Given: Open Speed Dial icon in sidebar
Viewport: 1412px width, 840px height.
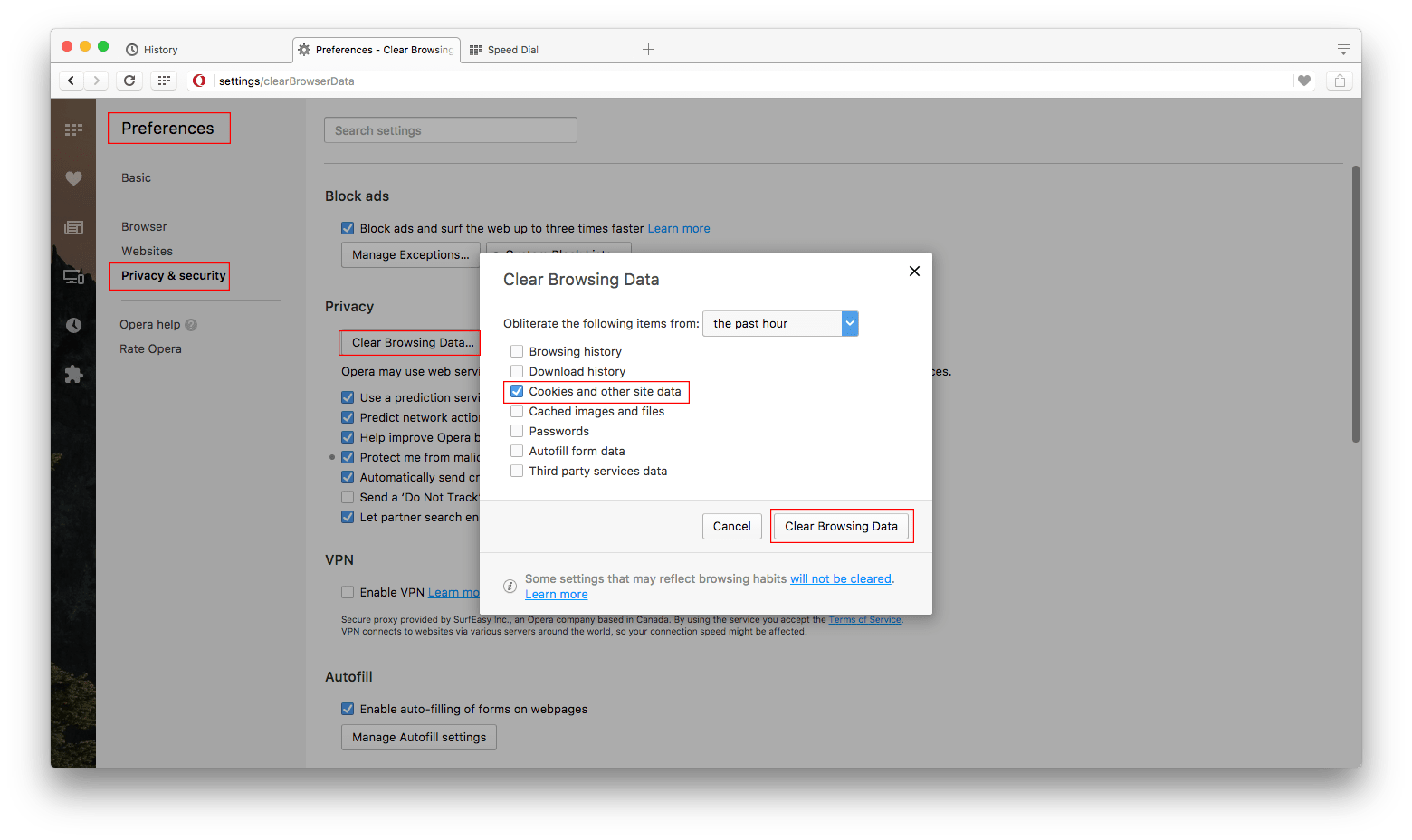Looking at the screenshot, I should click(73, 129).
